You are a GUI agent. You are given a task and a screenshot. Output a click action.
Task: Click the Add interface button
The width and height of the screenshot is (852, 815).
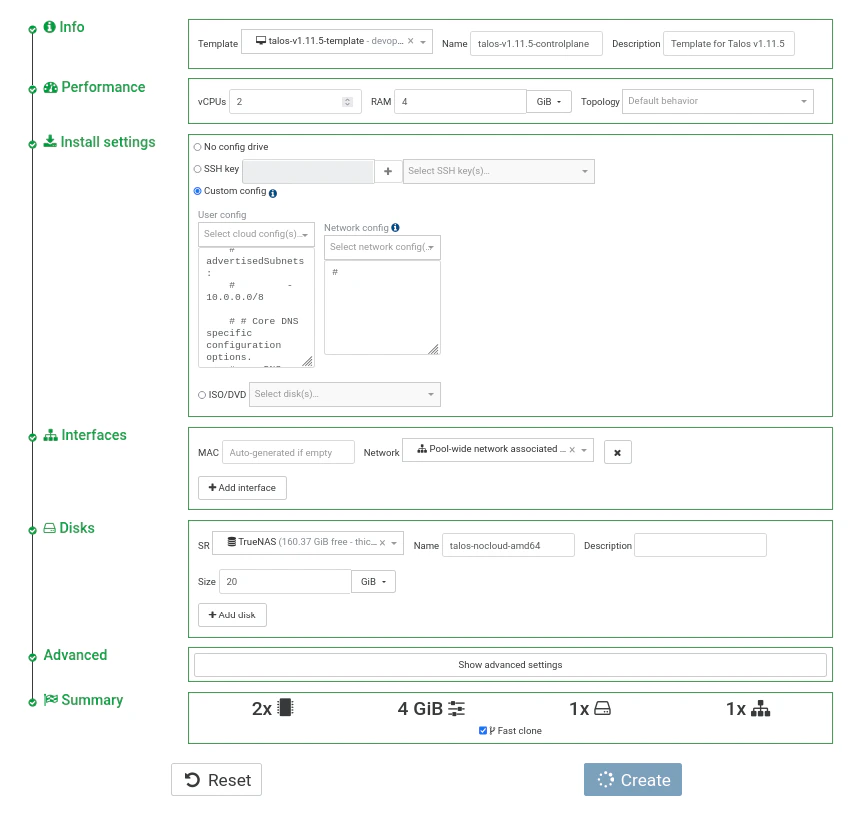[x=242, y=488]
